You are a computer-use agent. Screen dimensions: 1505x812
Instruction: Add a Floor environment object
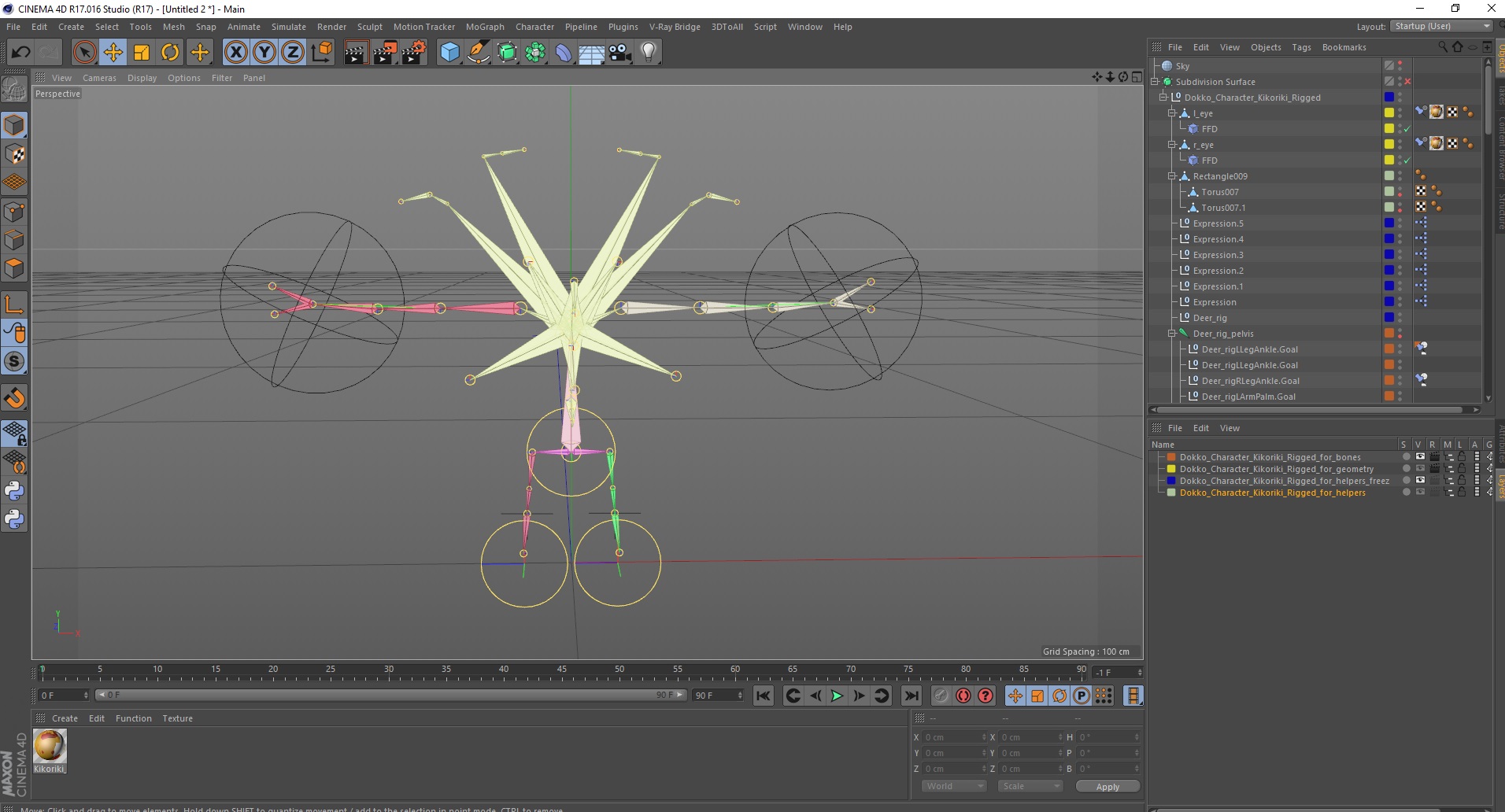click(x=592, y=53)
